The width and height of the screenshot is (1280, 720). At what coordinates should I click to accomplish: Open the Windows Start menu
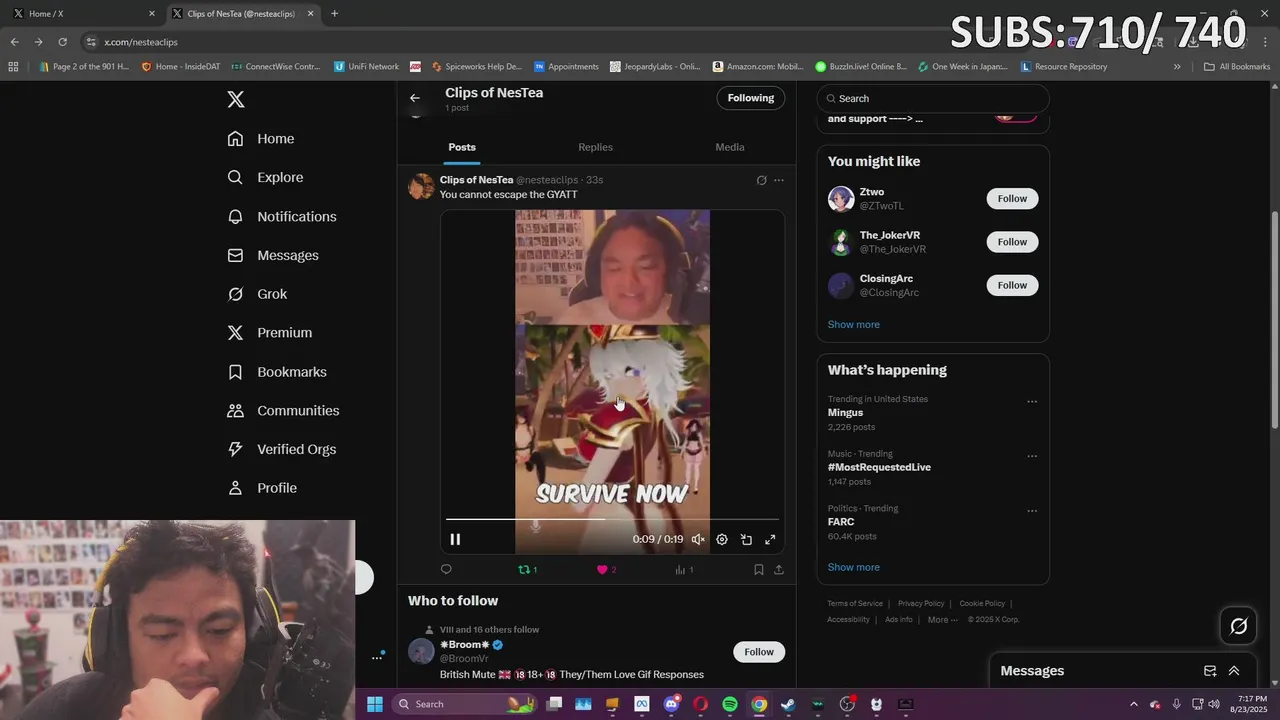375,704
